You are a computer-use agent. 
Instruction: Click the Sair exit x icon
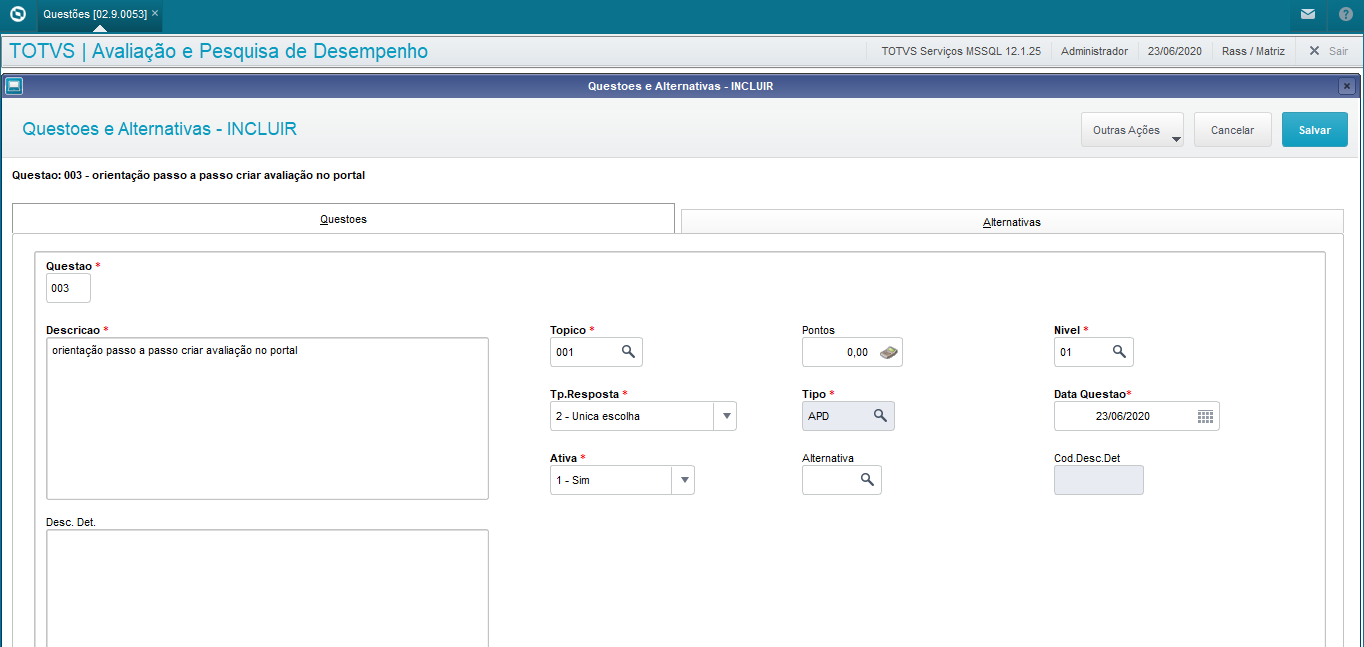pyautogui.click(x=1314, y=50)
